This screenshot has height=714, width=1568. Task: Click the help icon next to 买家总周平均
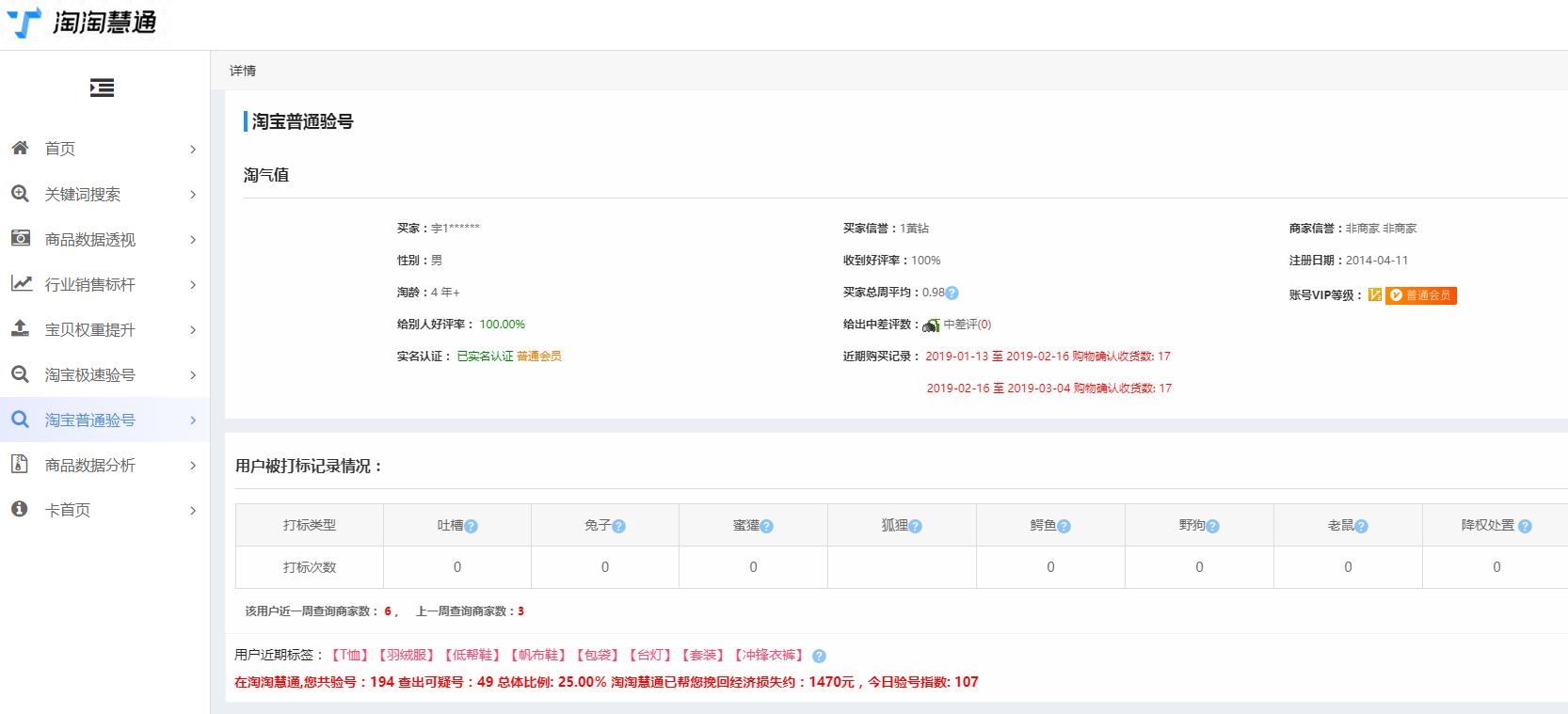952,293
